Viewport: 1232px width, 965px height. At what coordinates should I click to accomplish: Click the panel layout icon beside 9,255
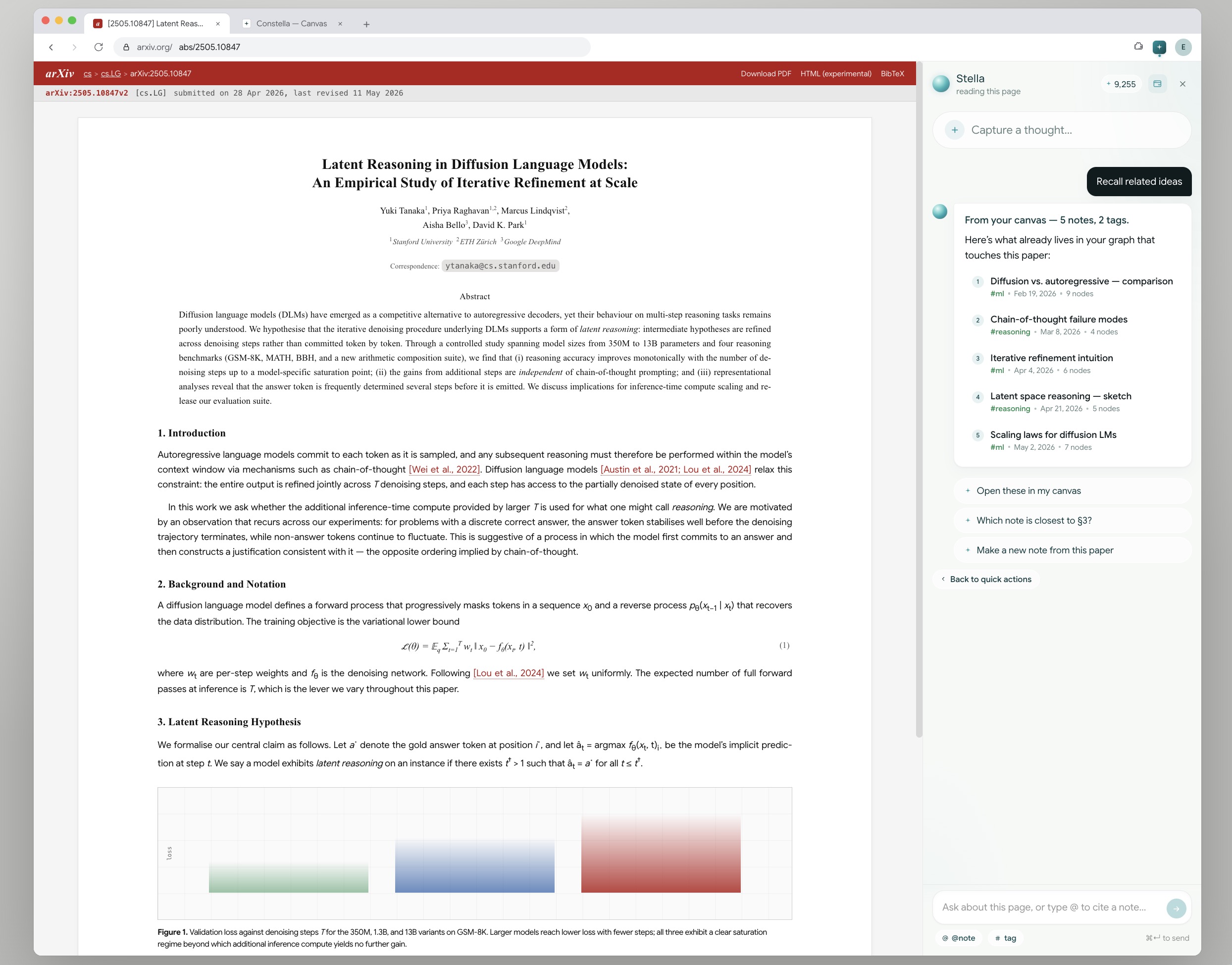coord(1157,84)
